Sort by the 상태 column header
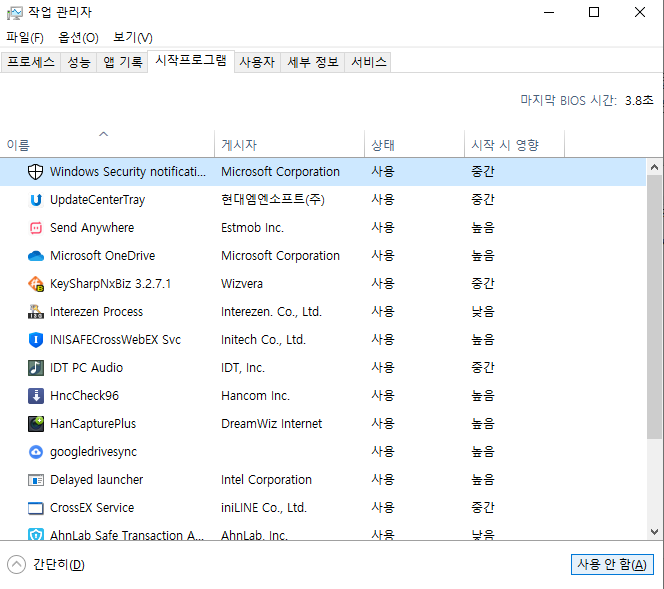 (414, 144)
